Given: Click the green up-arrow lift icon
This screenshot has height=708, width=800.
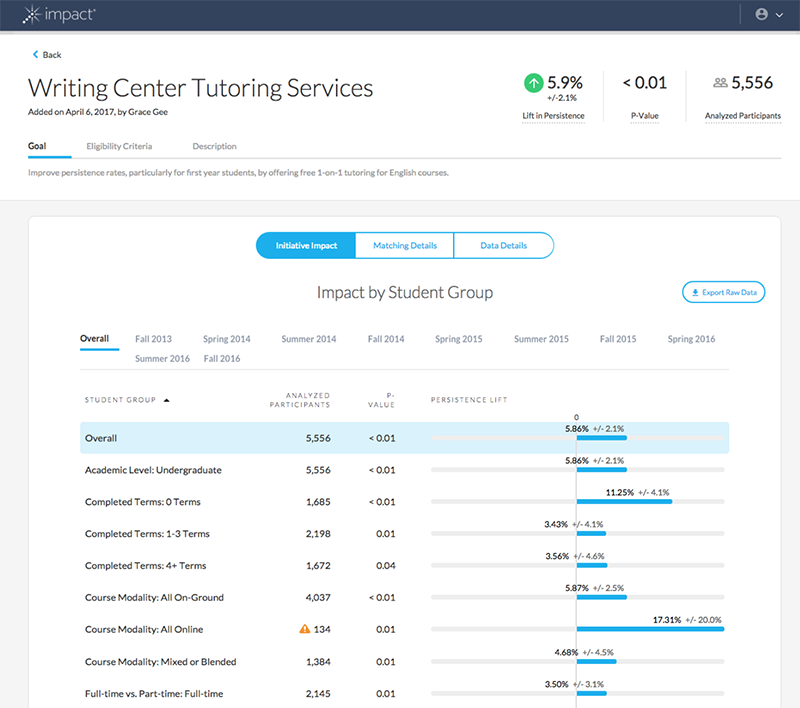Looking at the screenshot, I should (x=533, y=83).
